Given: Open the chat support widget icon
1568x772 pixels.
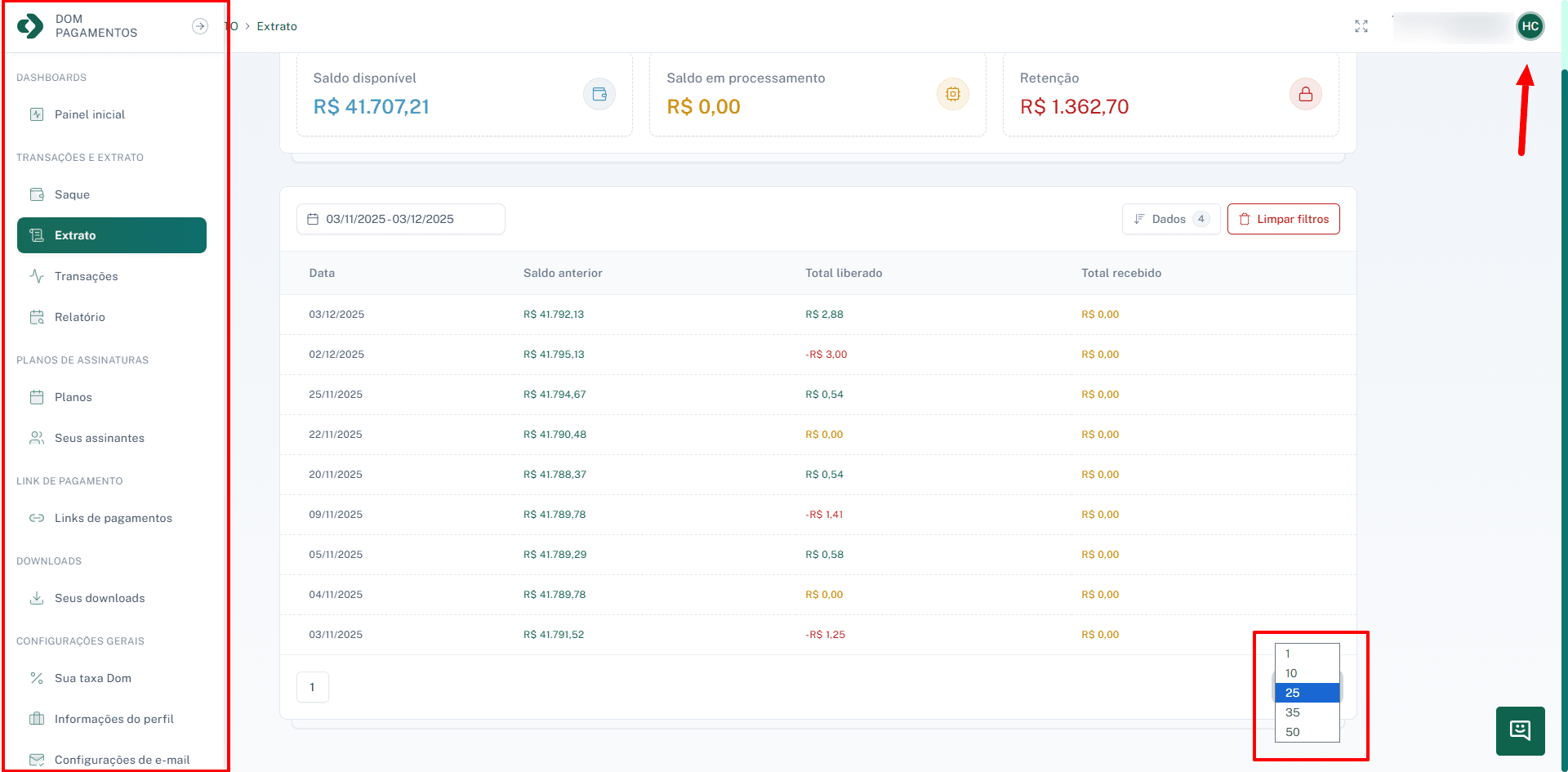Looking at the screenshot, I should 1520,730.
